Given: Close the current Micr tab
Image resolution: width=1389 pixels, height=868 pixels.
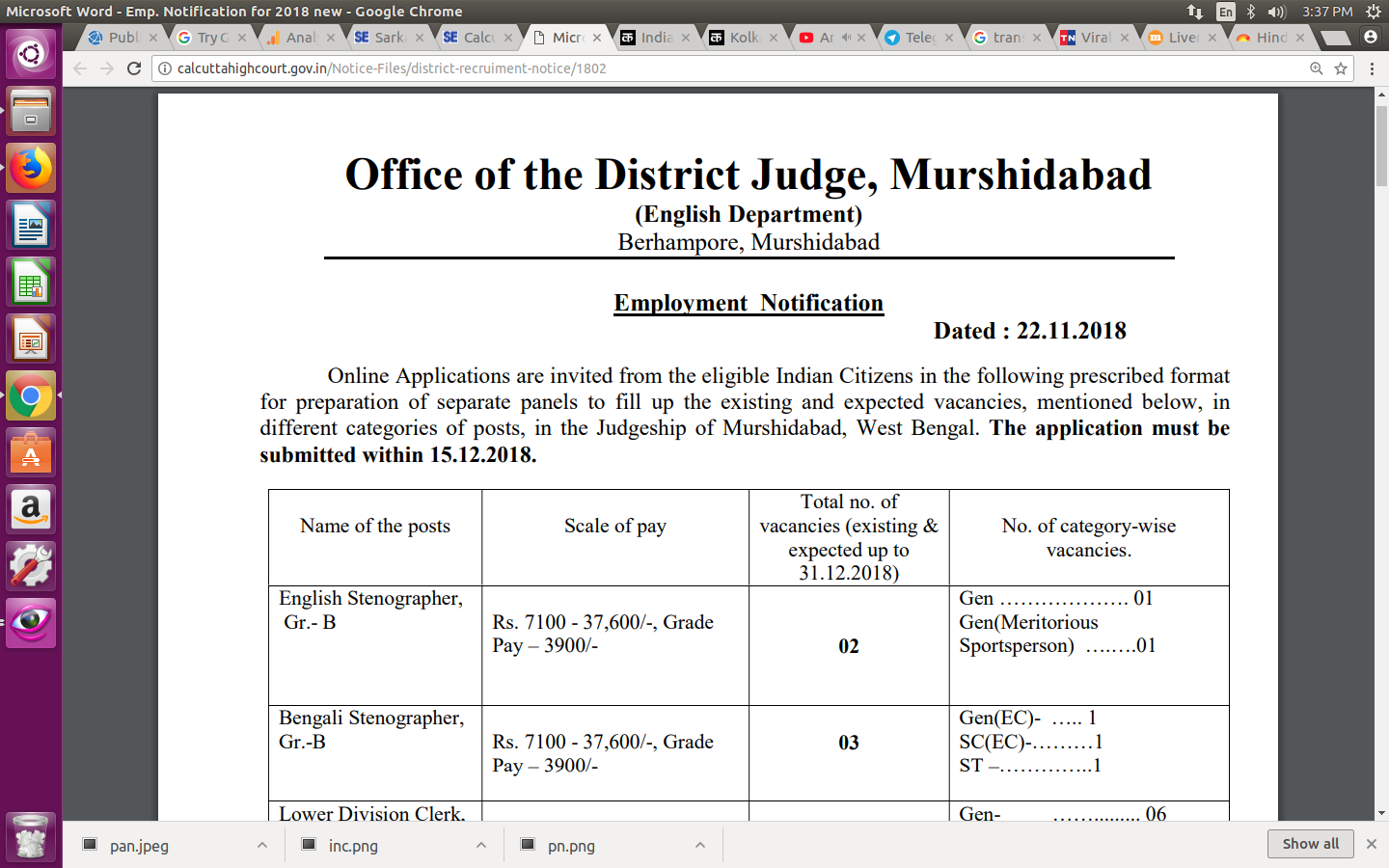Looking at the screenshot, I should (597, 38).
